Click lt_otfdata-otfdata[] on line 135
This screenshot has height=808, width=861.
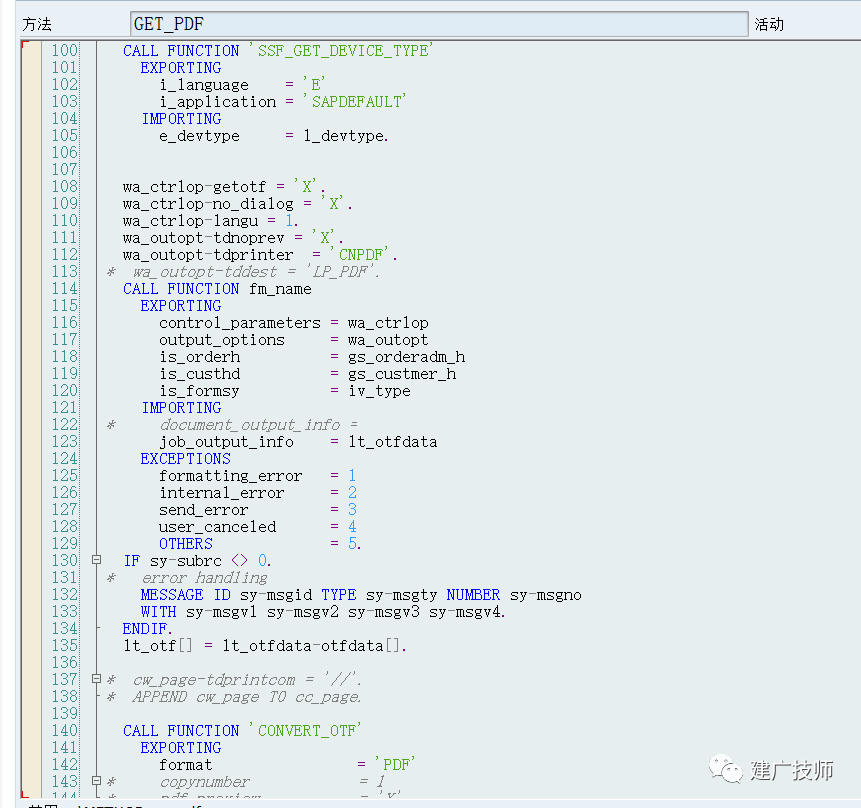311,647
